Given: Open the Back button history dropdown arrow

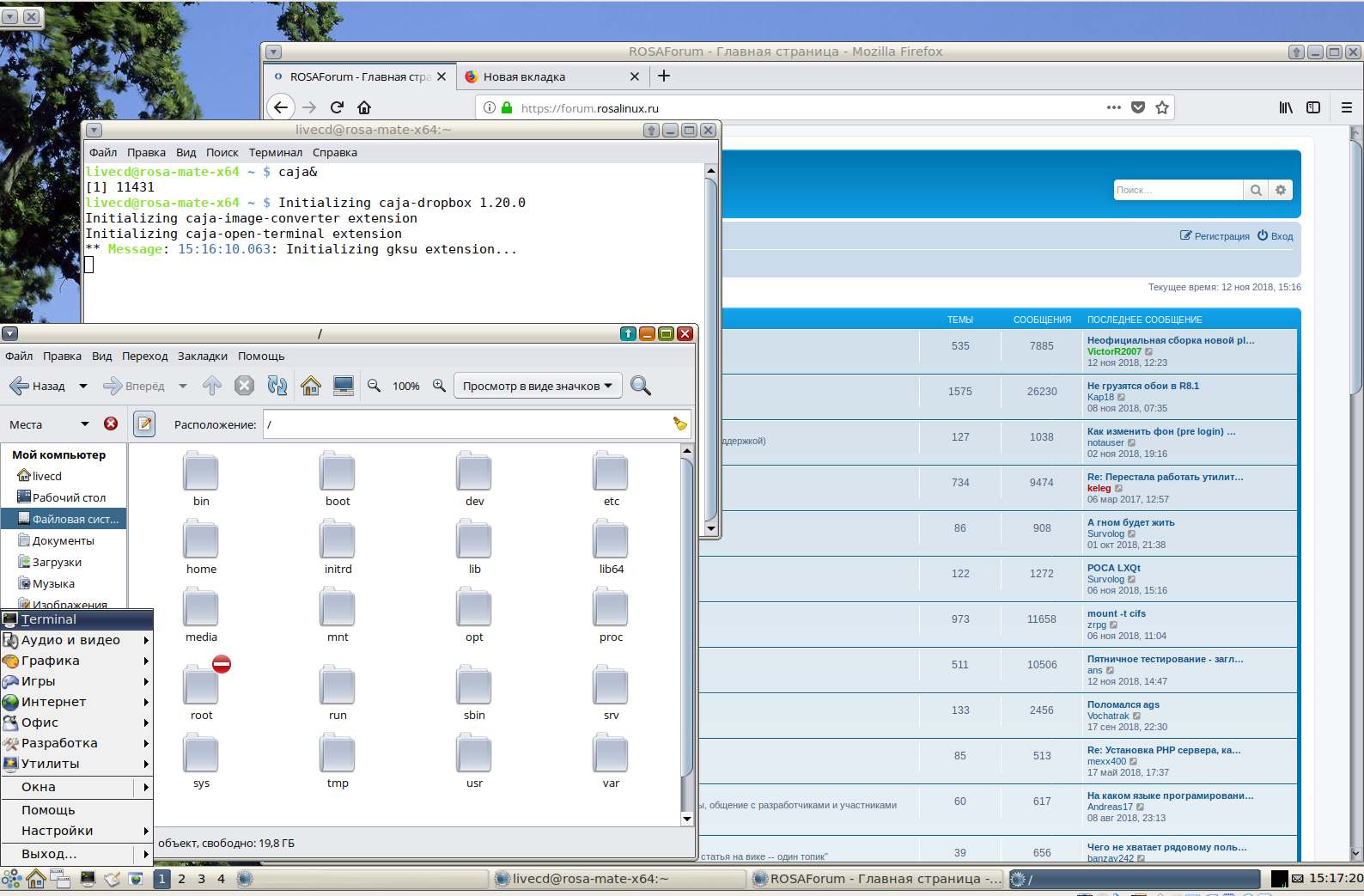Looking at the screenshot, I should 83,386.
